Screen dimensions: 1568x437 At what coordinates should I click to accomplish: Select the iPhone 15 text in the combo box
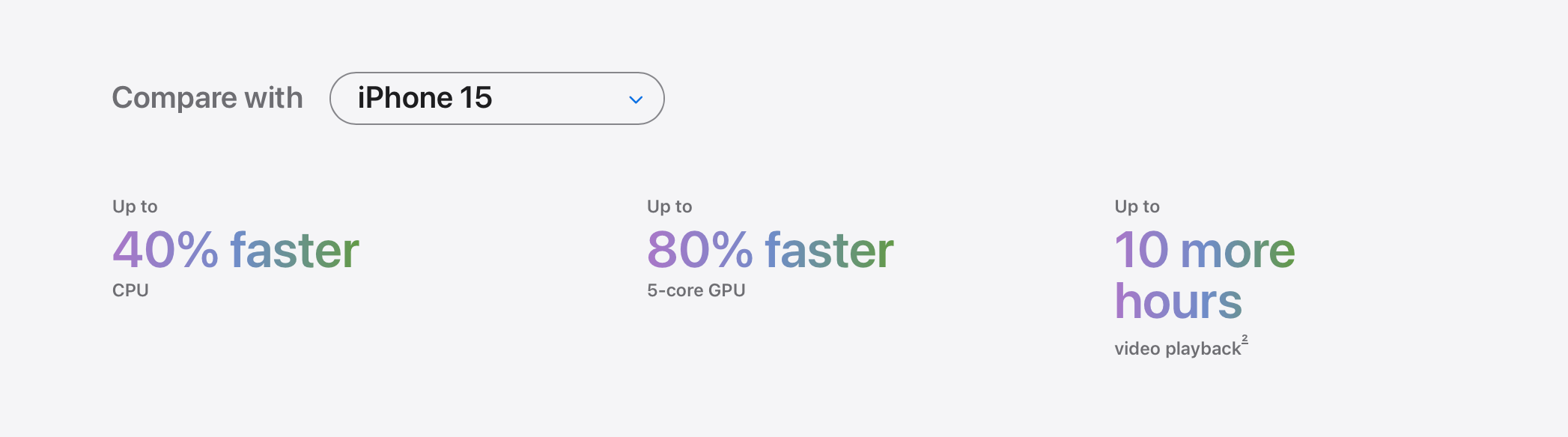coord(425,98)
